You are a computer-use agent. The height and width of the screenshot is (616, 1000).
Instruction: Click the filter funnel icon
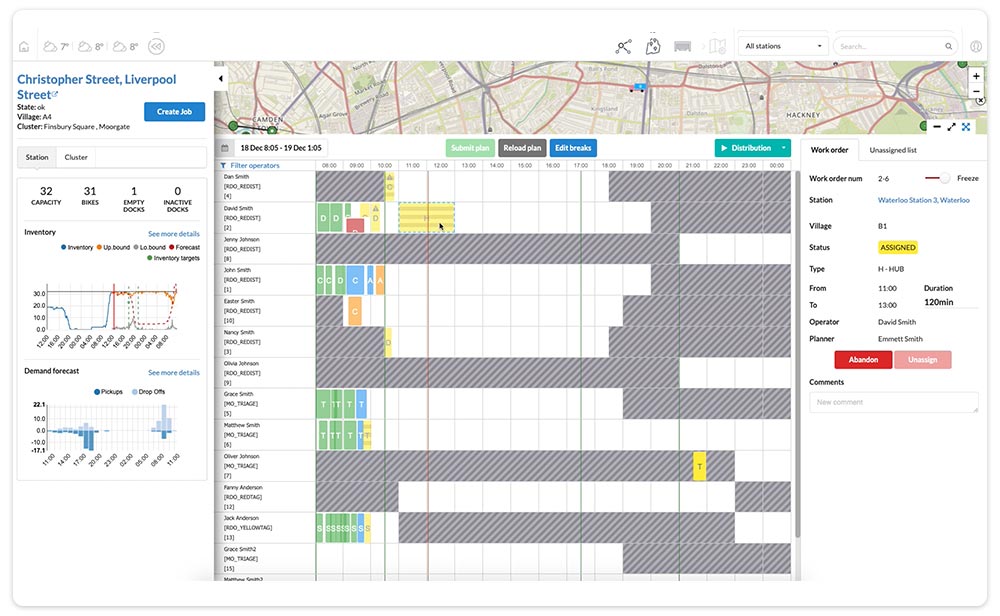point(223,166)
